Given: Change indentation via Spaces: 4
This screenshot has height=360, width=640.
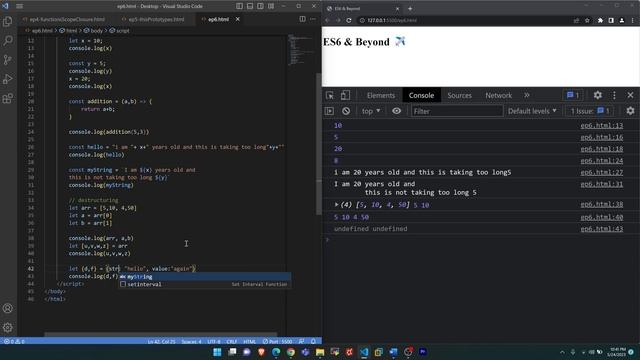Looking at the screenshot, I should click(191, 341).
